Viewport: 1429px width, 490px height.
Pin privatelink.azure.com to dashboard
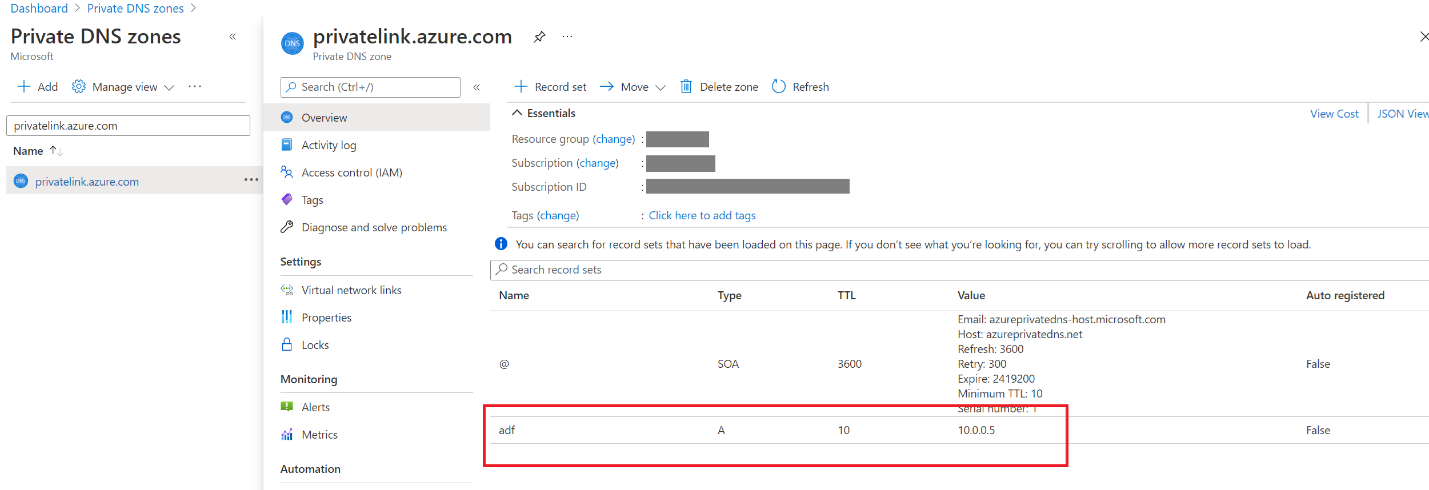539,37
